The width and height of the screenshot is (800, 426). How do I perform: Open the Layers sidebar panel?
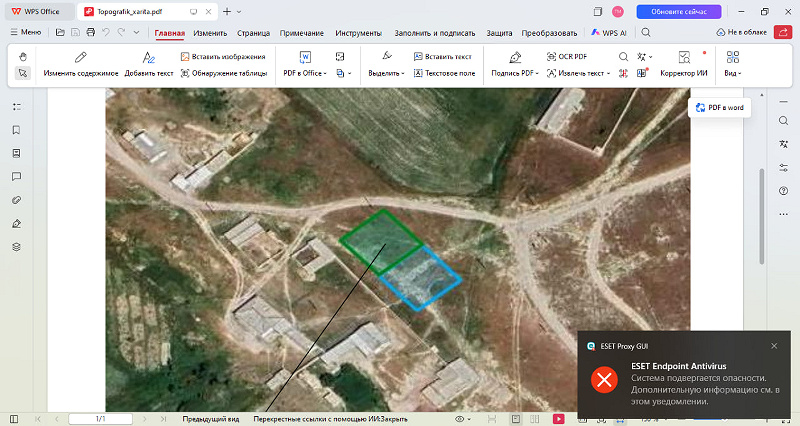(16, 247)
